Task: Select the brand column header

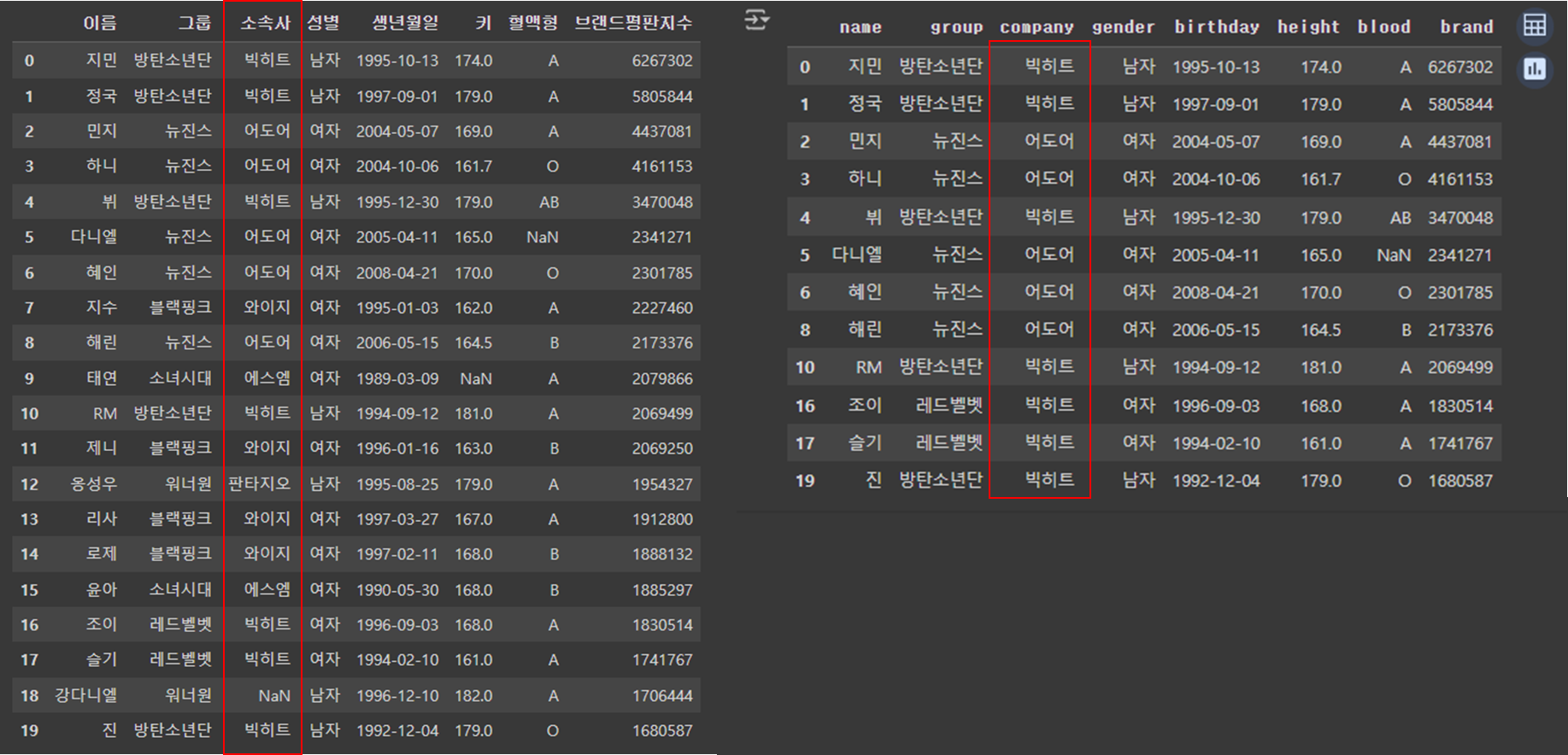Action: tap(1466, 27)
